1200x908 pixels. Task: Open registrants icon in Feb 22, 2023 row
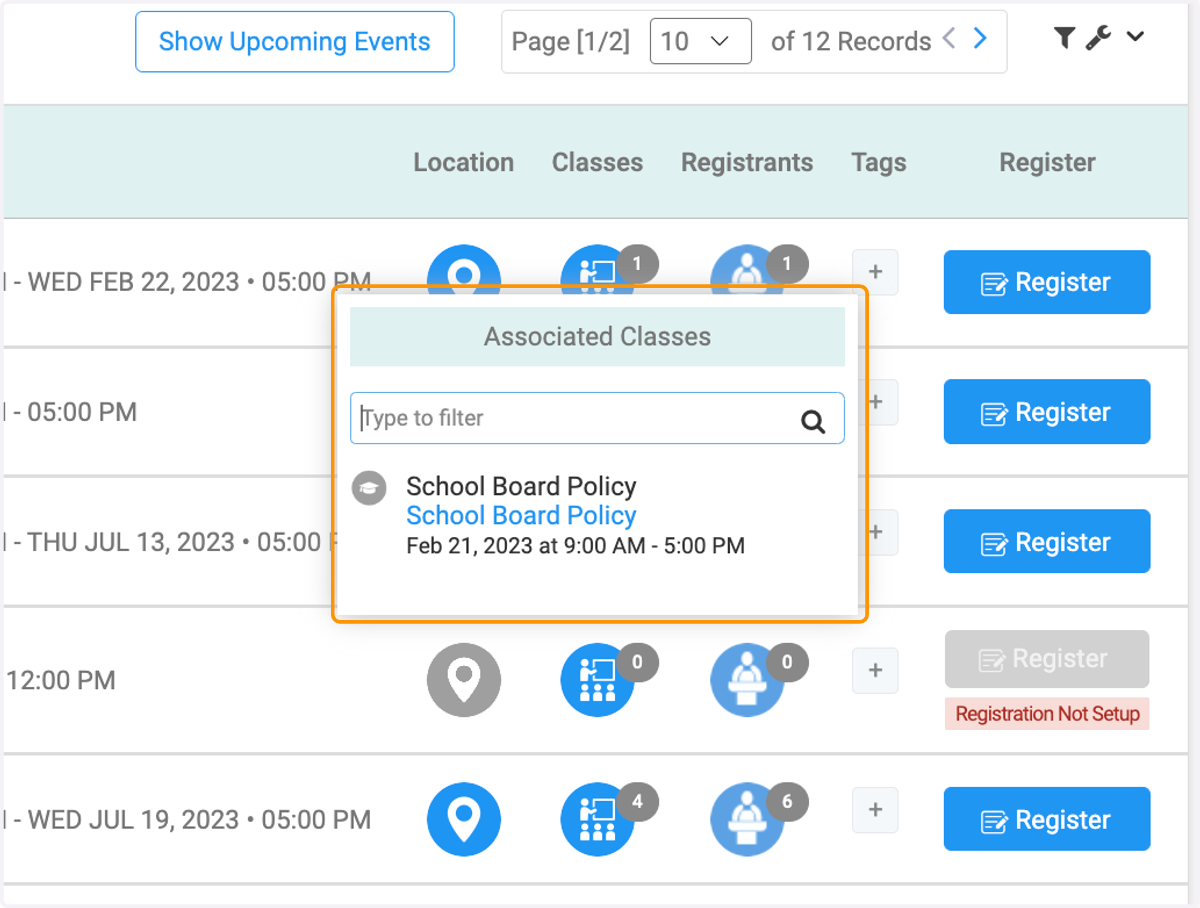point(748,268)
